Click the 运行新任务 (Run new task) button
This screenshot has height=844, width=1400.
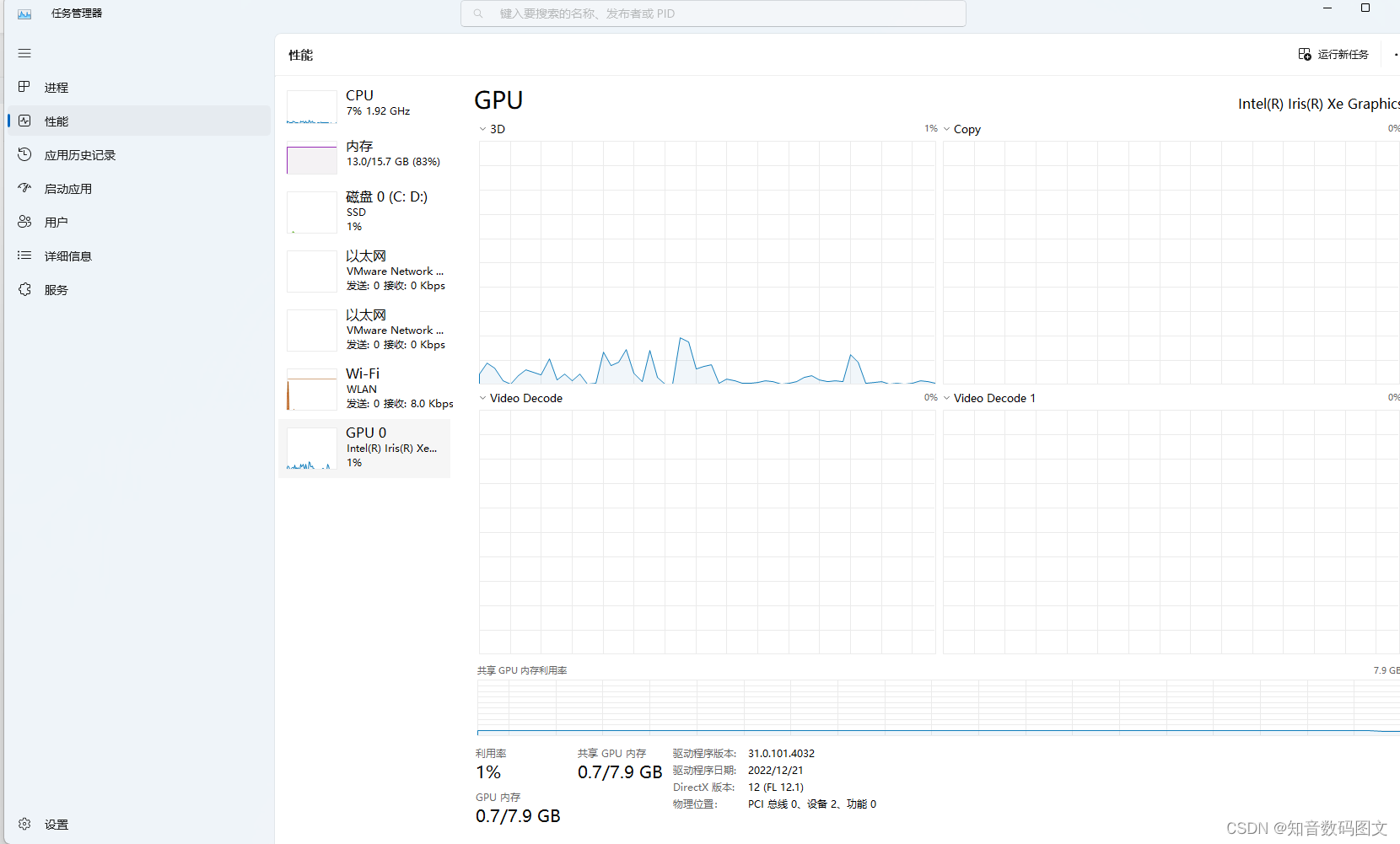(x=1333, y=54)
